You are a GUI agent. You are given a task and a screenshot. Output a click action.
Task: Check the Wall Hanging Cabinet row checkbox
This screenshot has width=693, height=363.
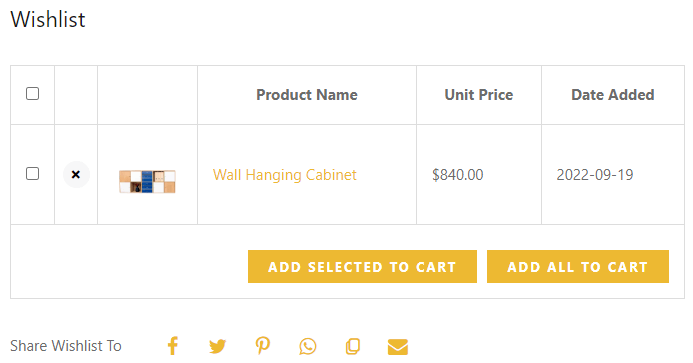[x=32, y=173]
